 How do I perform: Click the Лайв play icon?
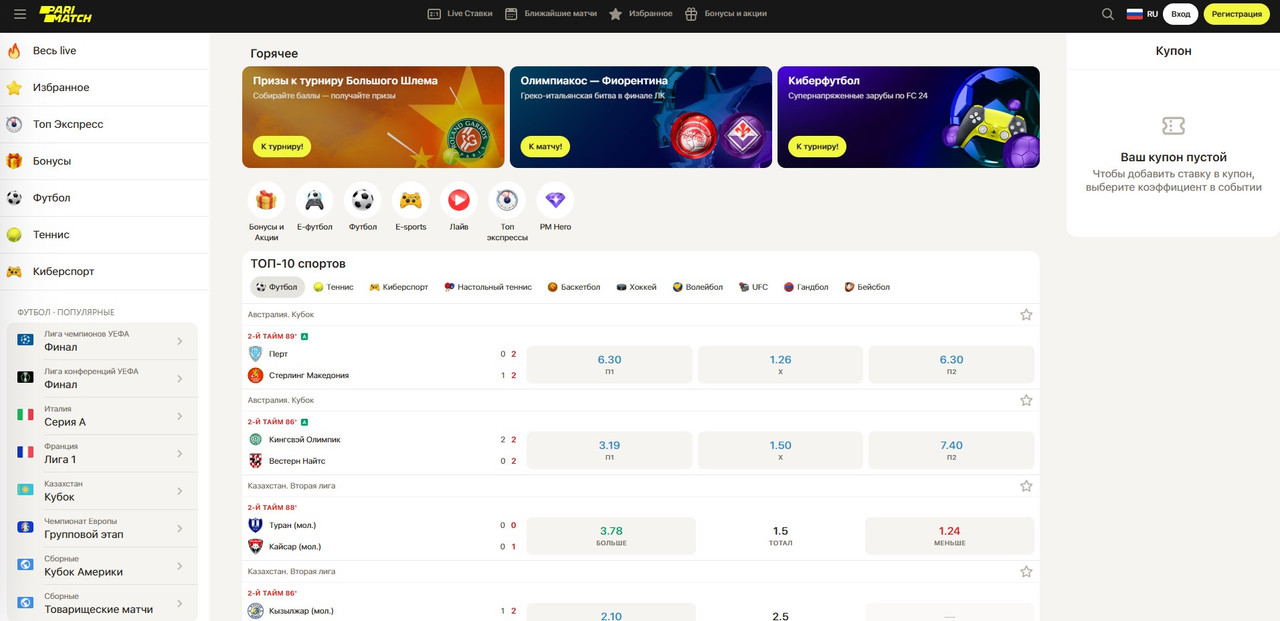[459, 200]
